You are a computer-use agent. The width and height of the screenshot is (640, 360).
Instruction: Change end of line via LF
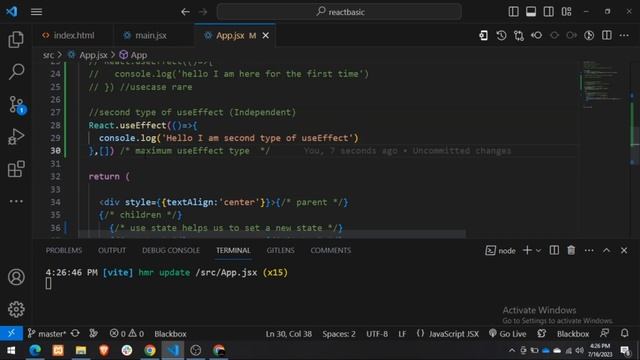pos(402,333)
